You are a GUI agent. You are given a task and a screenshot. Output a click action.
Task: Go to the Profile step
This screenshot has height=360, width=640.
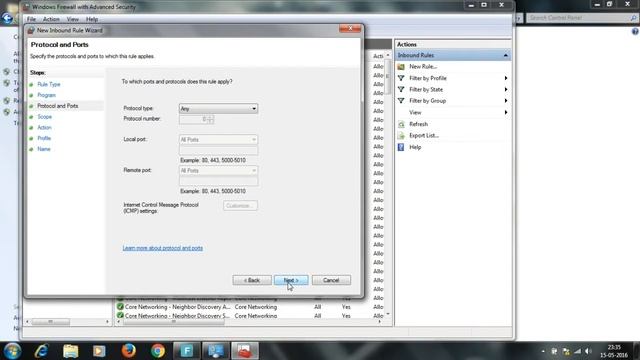44,138
